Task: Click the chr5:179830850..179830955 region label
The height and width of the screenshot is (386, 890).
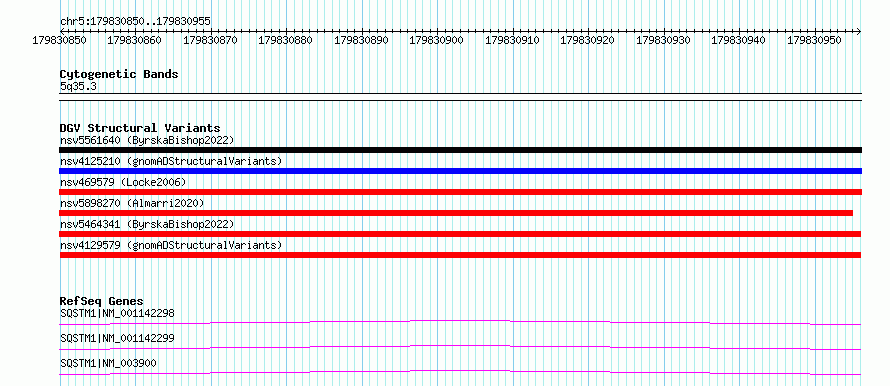Action: point(135,22)
